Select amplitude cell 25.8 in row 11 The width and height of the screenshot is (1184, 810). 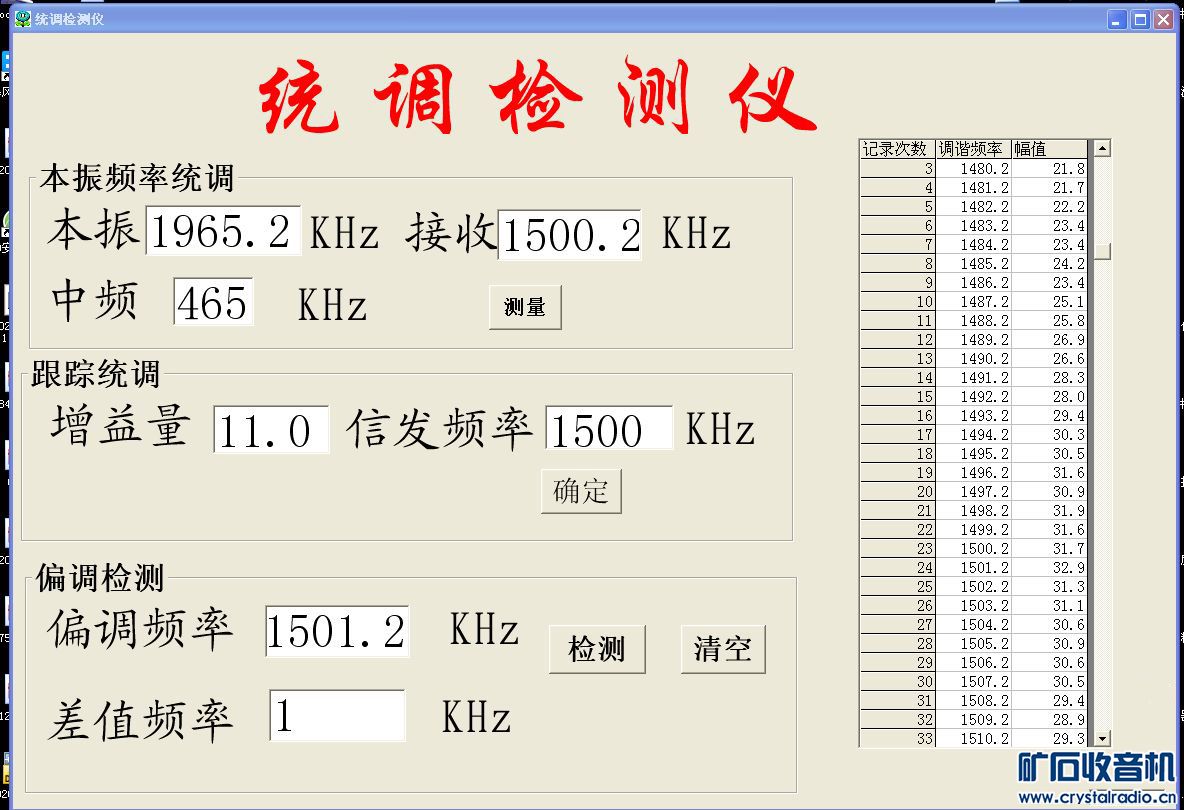coord(1049,320)
